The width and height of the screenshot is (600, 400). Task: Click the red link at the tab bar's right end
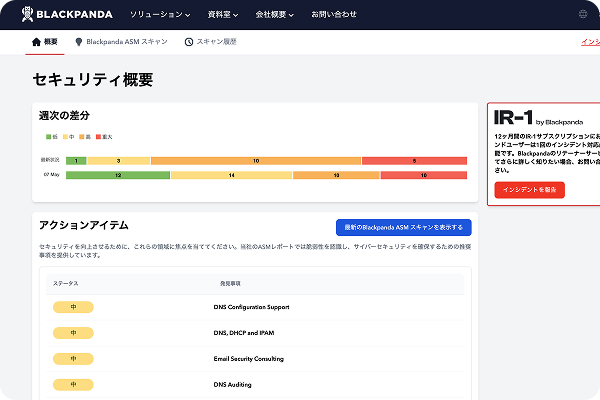(590, 42)
